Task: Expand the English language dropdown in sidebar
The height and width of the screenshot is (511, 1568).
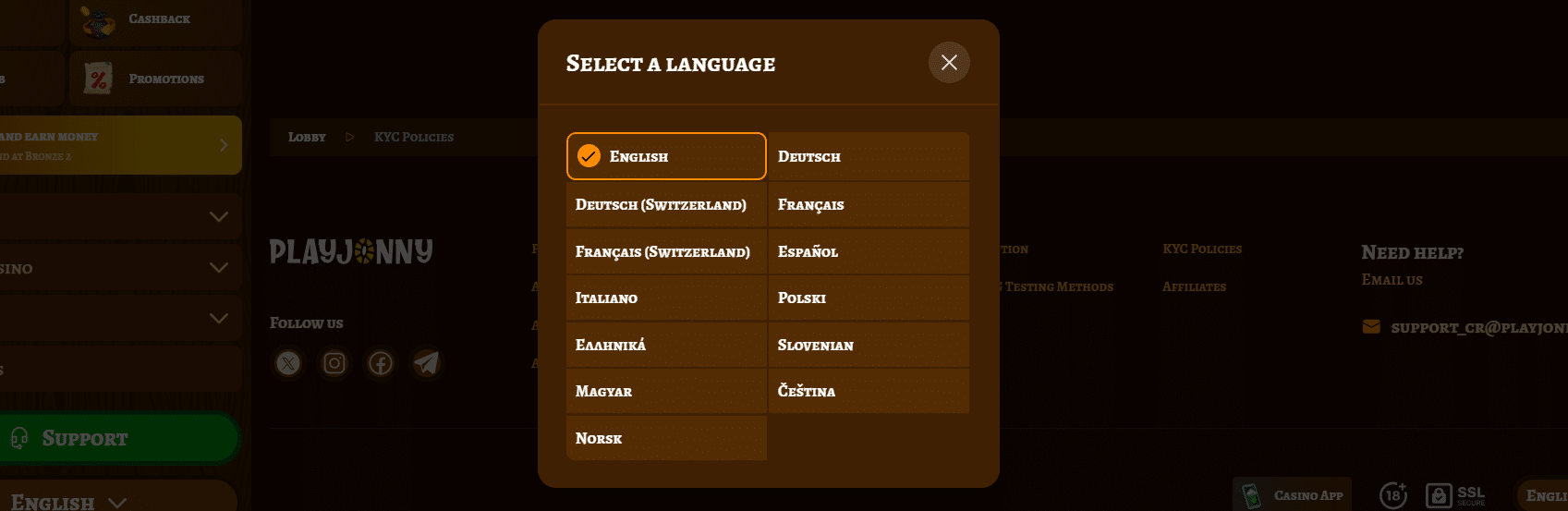Action: [117, 503]
